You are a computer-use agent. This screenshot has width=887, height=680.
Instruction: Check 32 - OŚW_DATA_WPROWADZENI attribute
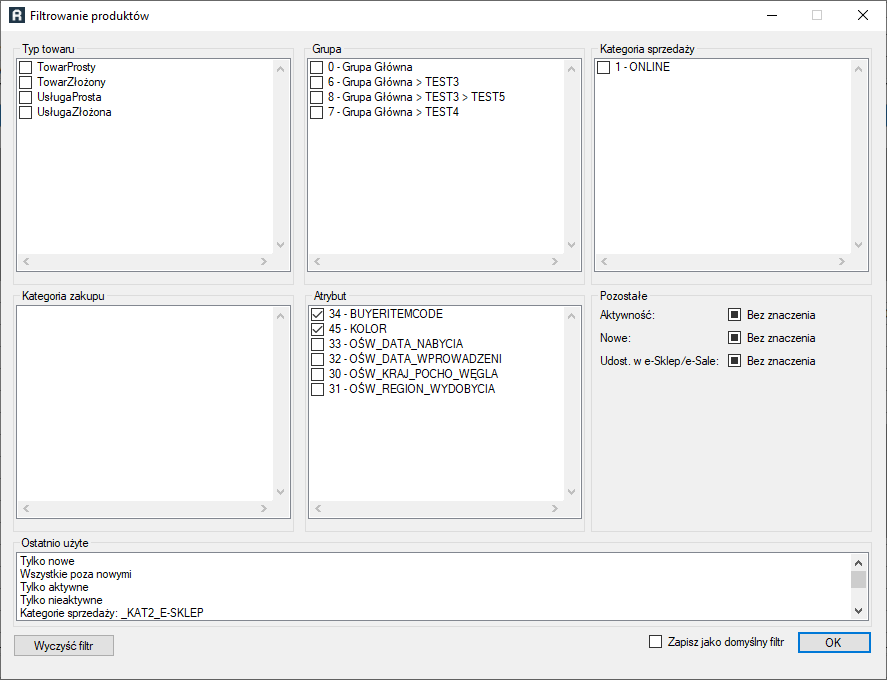click(x=317, y=359)
